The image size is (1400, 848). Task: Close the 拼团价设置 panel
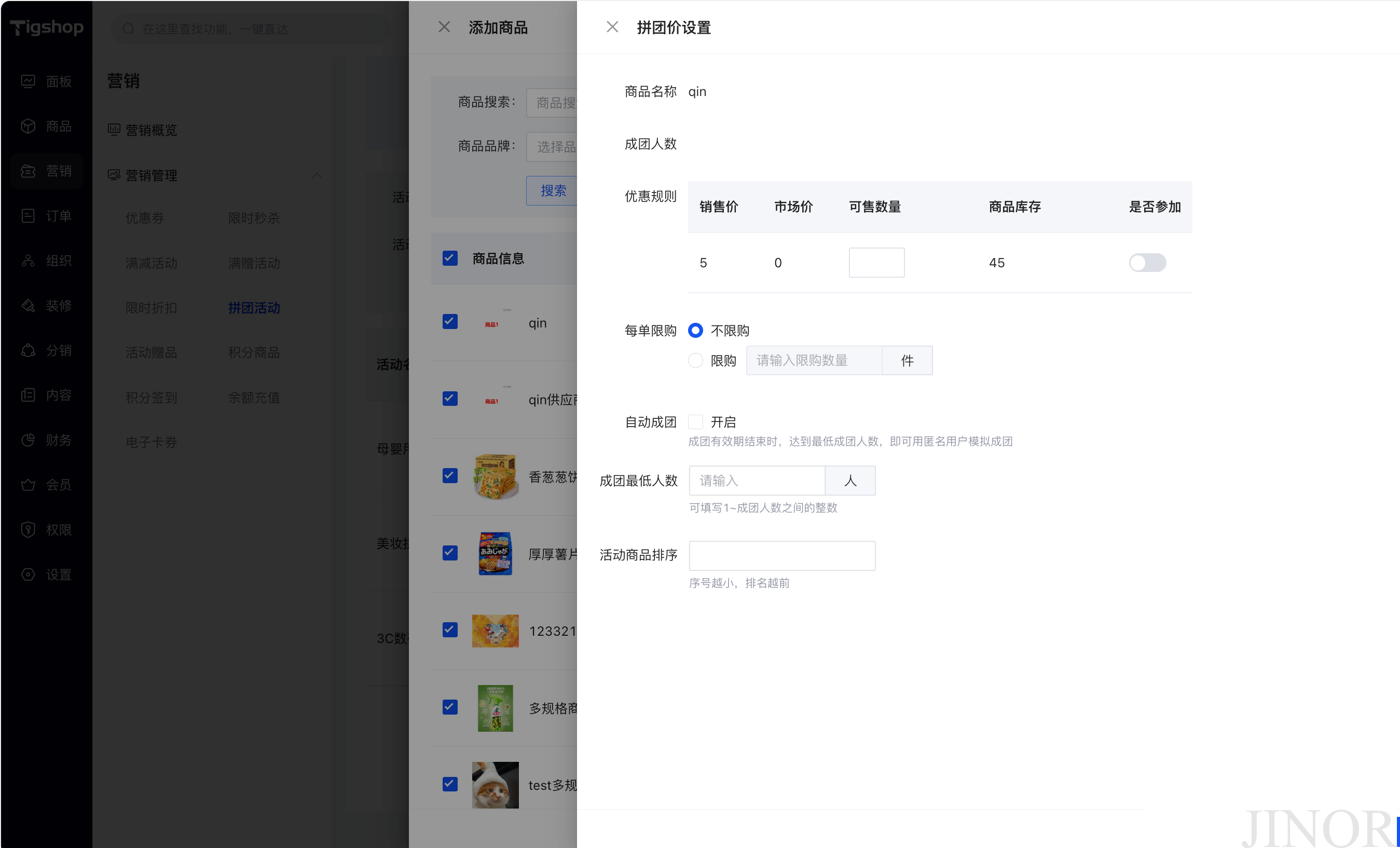[x=612, y=26]
